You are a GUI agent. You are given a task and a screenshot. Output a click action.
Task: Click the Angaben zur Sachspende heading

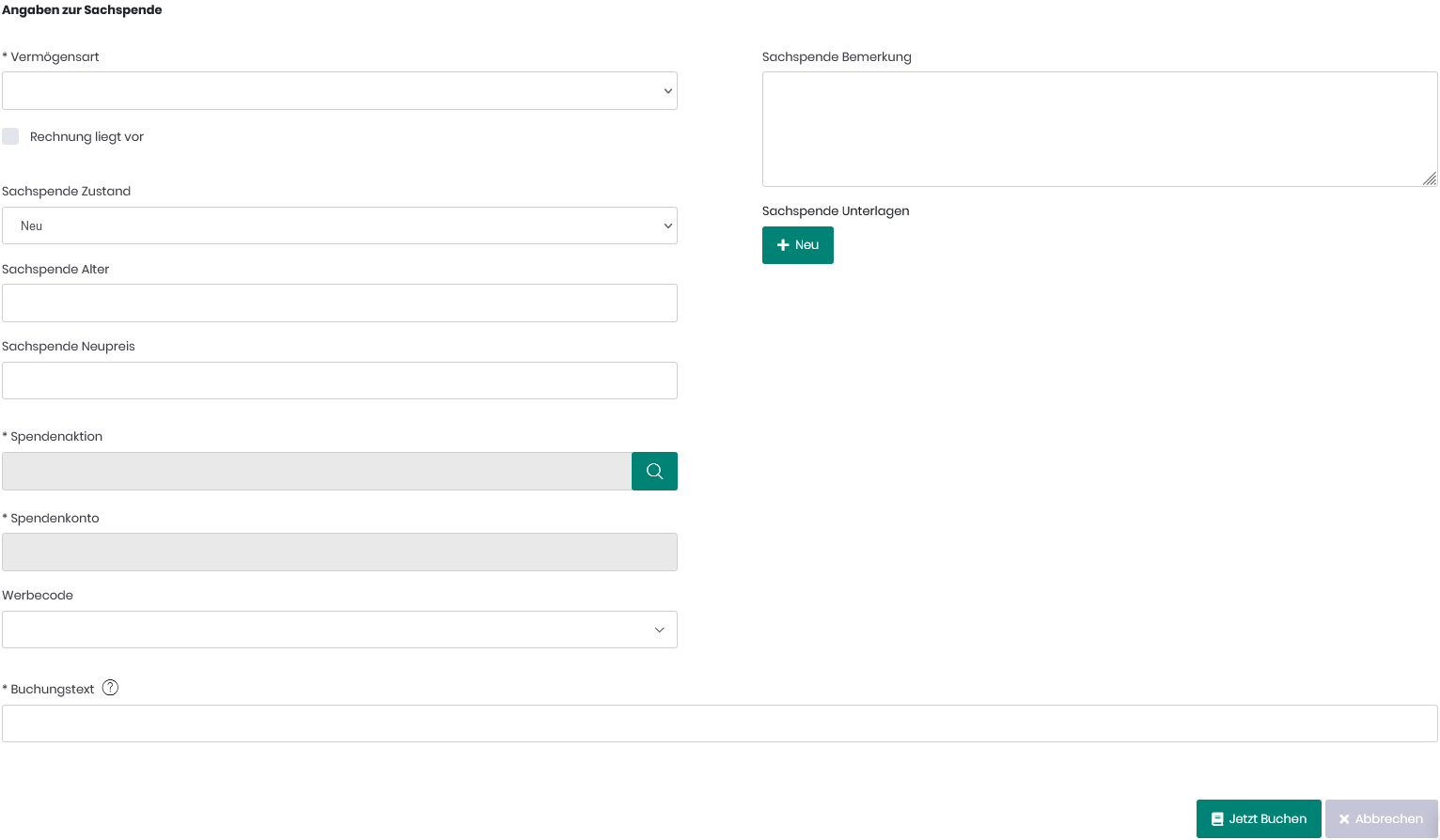click(x=82, y=10)
